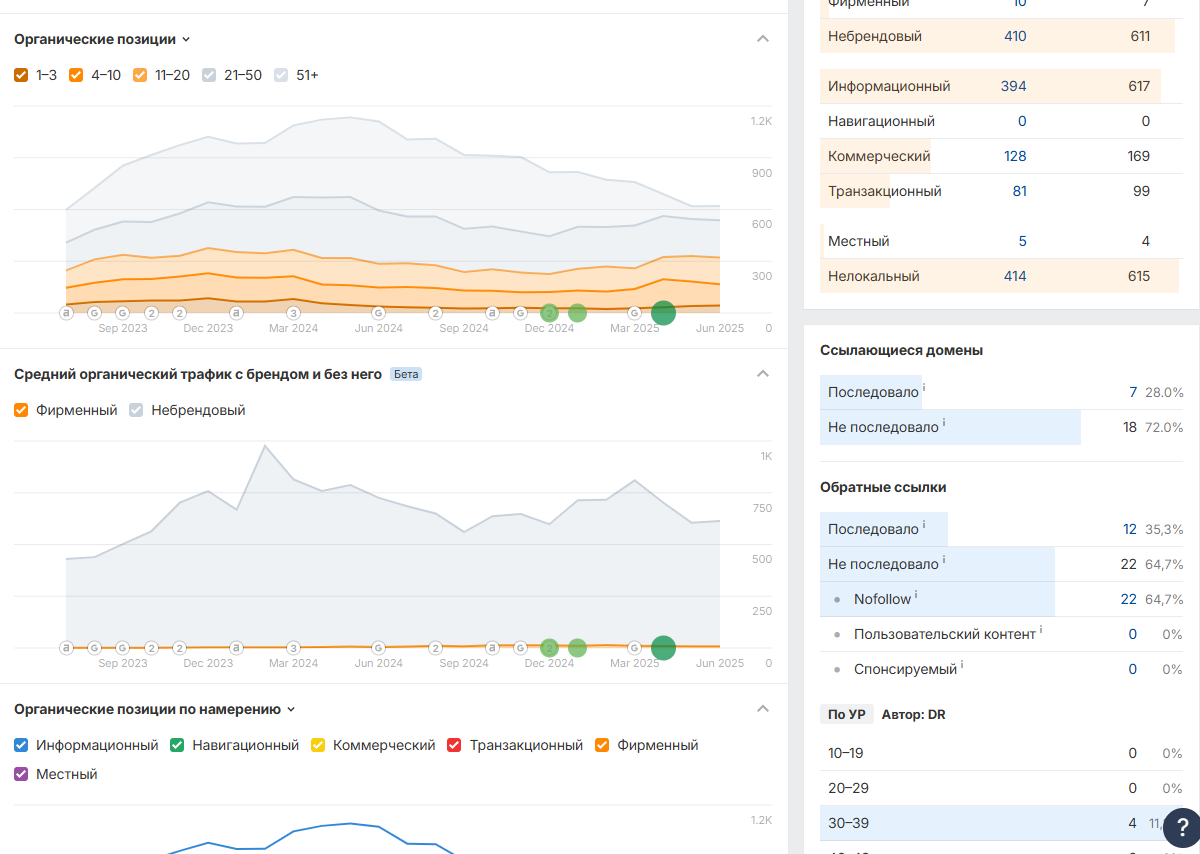Click info icon next to Спонсируемый

point(963,665)
